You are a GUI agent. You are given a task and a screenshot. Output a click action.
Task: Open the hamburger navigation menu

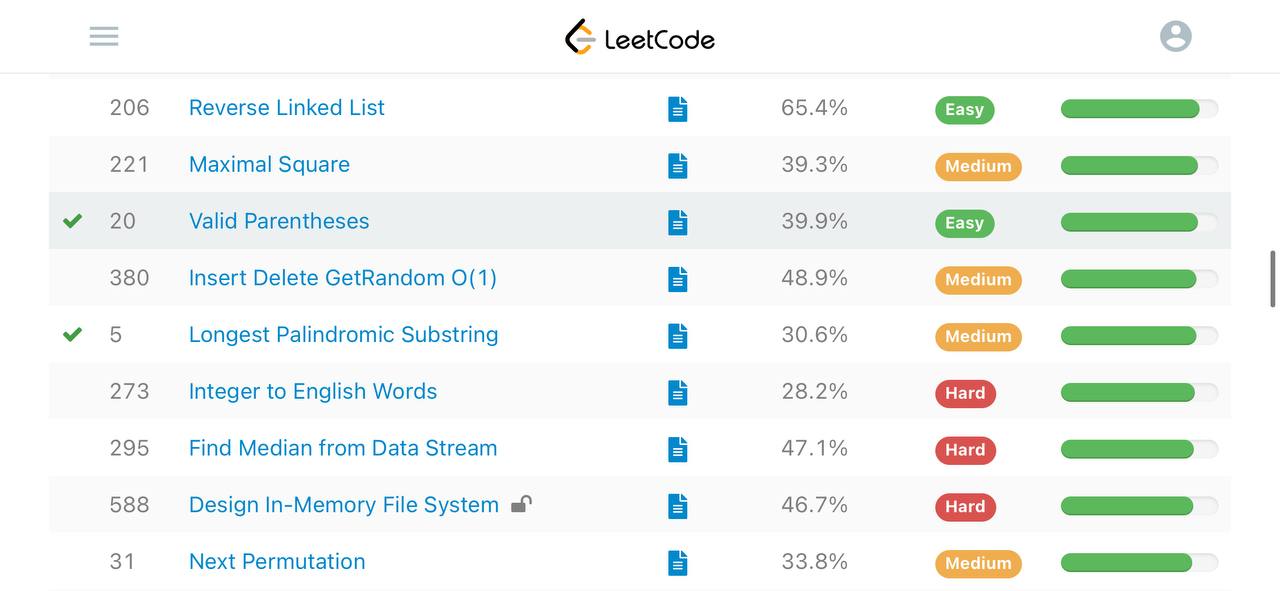tap(104, 37)
